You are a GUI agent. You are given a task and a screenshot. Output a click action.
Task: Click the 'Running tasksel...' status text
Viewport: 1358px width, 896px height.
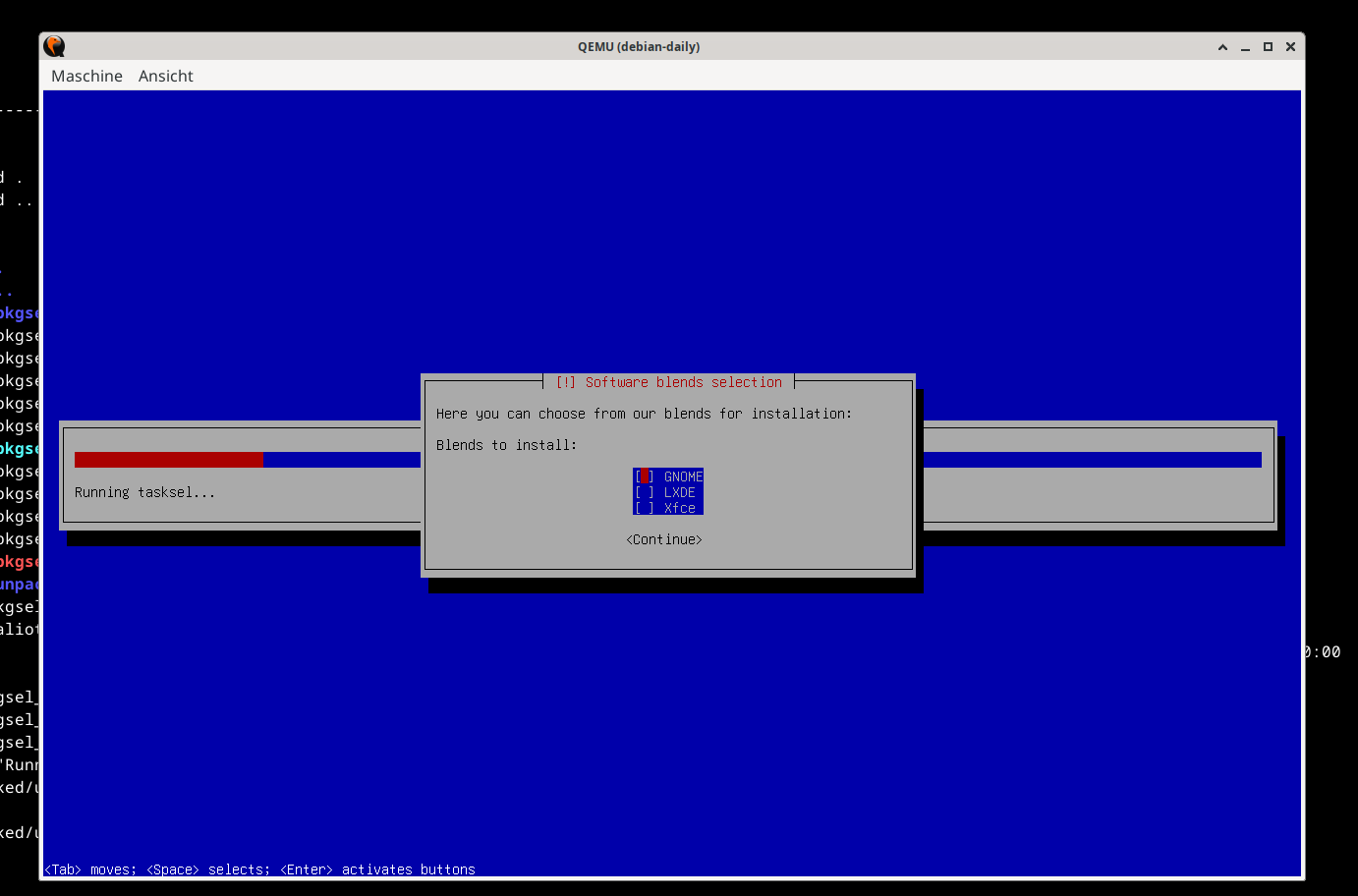pos(144,492)
